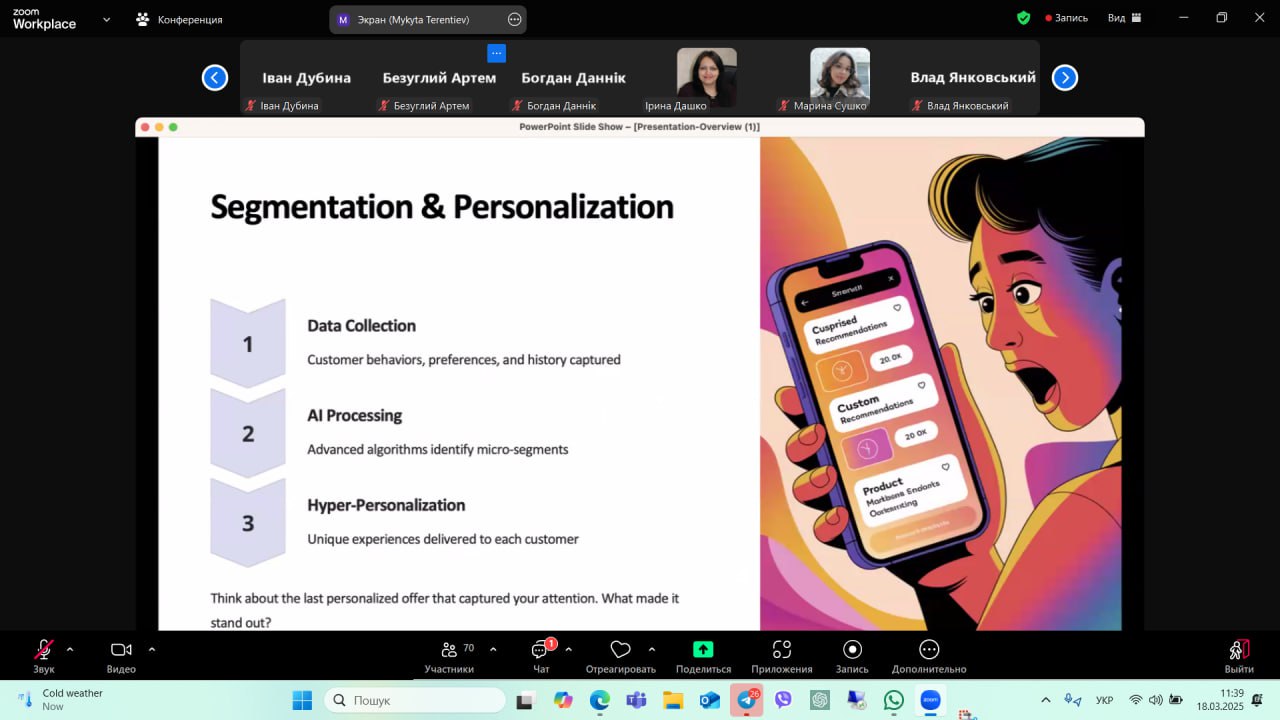Expand audio options arrow next to Звук
Image resolution: width=1280 pixels, height=720 pixels.
70,649
